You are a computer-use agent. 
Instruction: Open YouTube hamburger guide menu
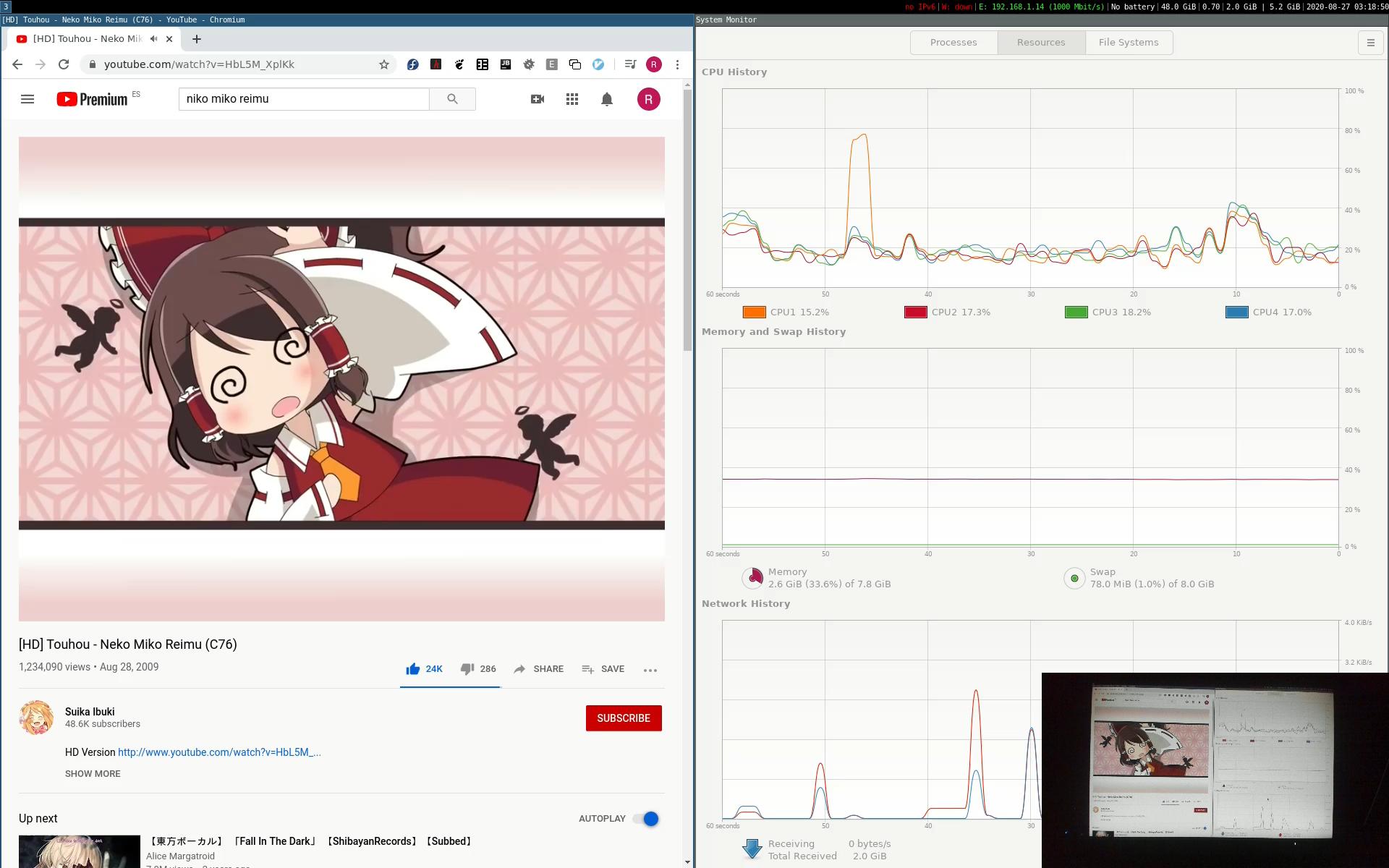[x=27, y=99]
